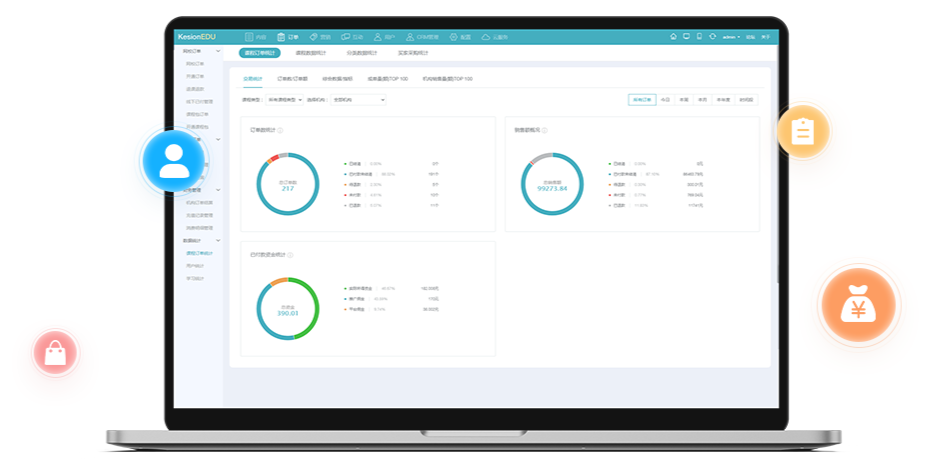Open the 配置 settings gear icon

pyautogui.click(x=454, y=37)
